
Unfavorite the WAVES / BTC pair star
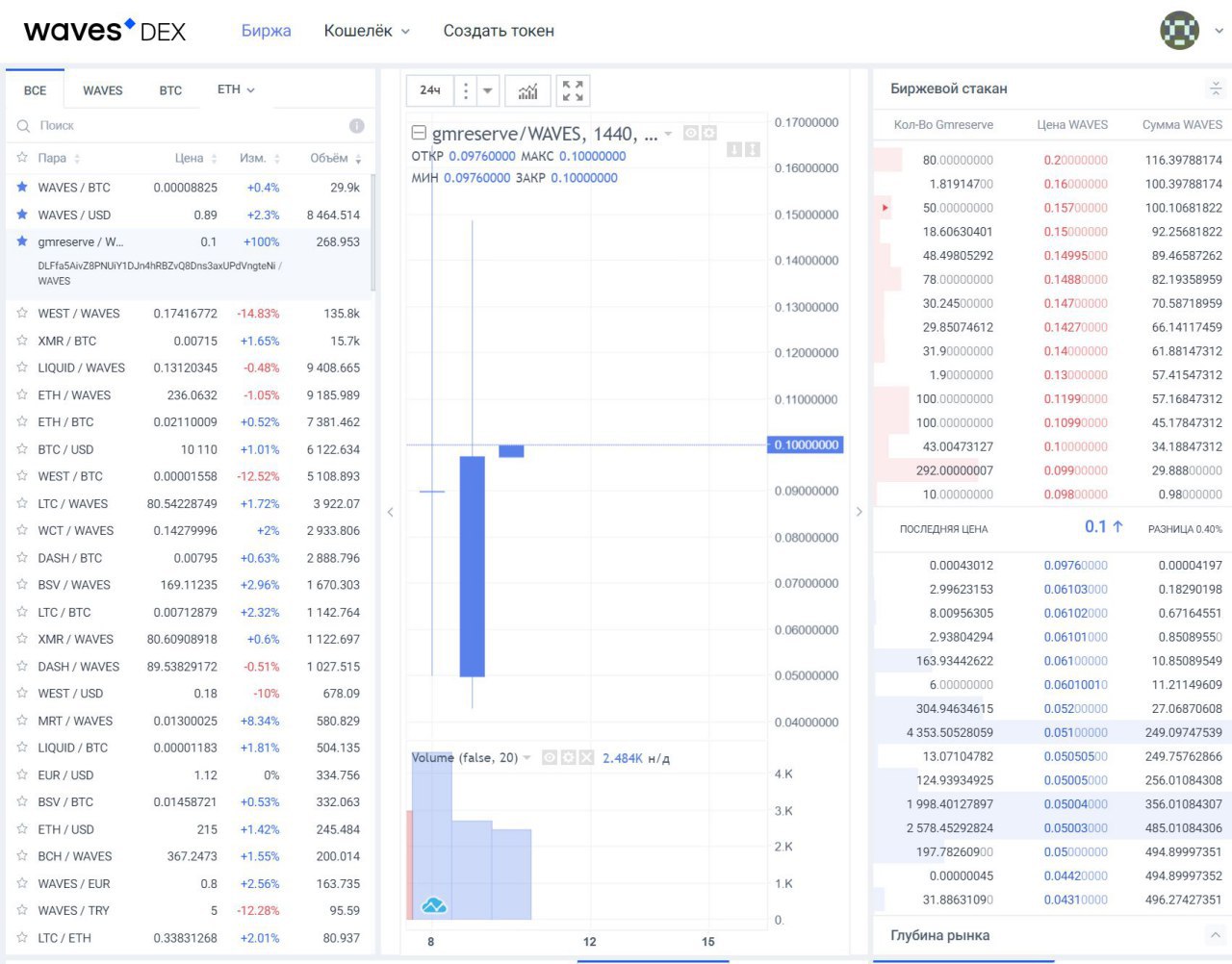tap(22, 187)
